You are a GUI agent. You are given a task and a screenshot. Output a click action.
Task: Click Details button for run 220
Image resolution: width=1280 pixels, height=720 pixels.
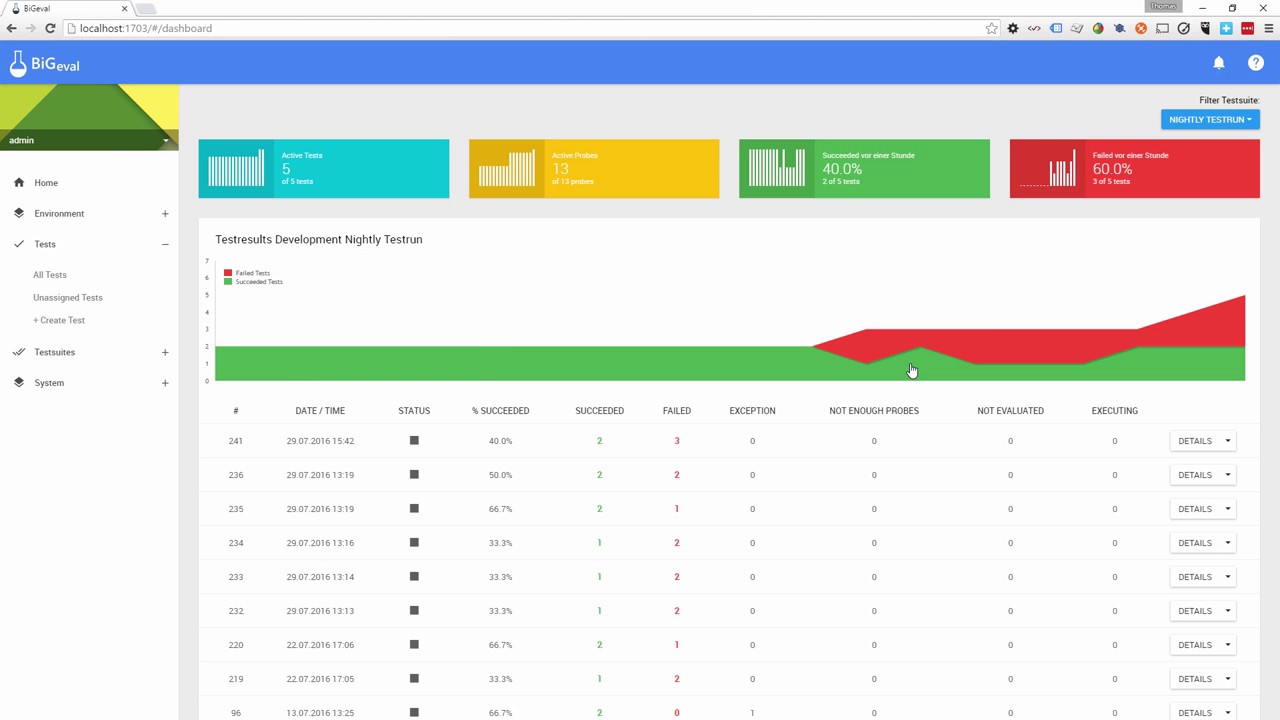coord(1195,645)
